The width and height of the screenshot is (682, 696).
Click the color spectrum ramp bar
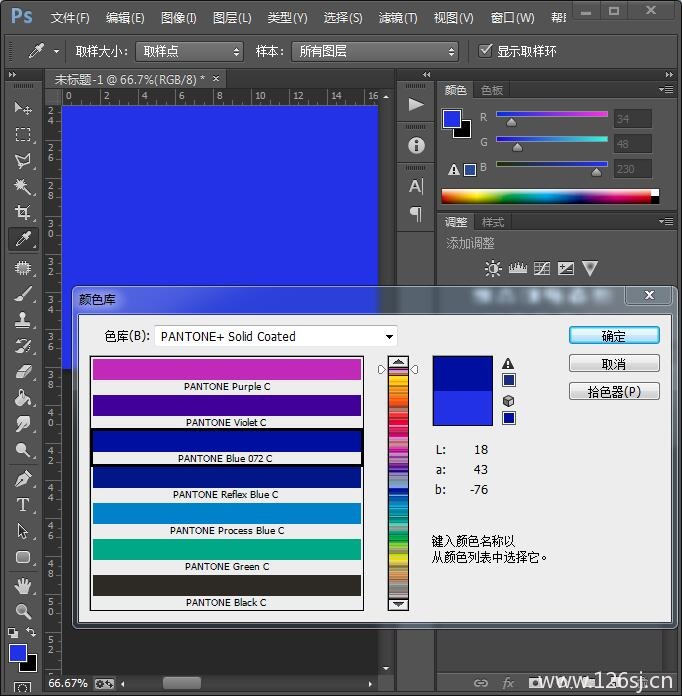point(550,197)
